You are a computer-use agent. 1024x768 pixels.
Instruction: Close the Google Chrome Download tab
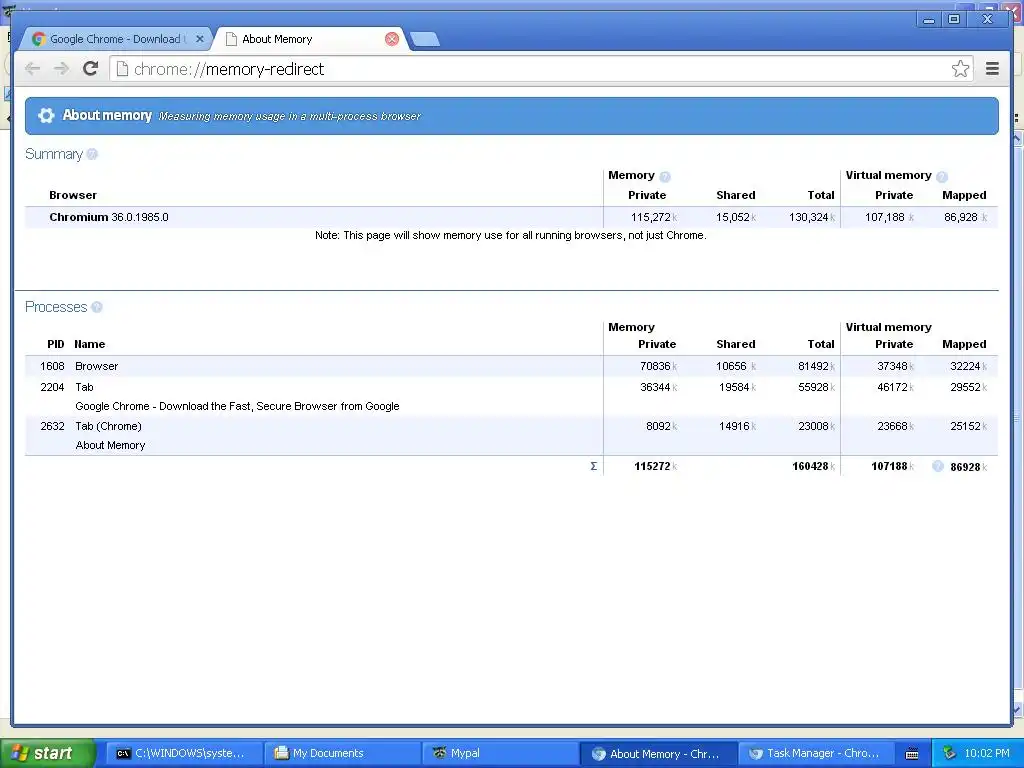[x=200, y=39]
